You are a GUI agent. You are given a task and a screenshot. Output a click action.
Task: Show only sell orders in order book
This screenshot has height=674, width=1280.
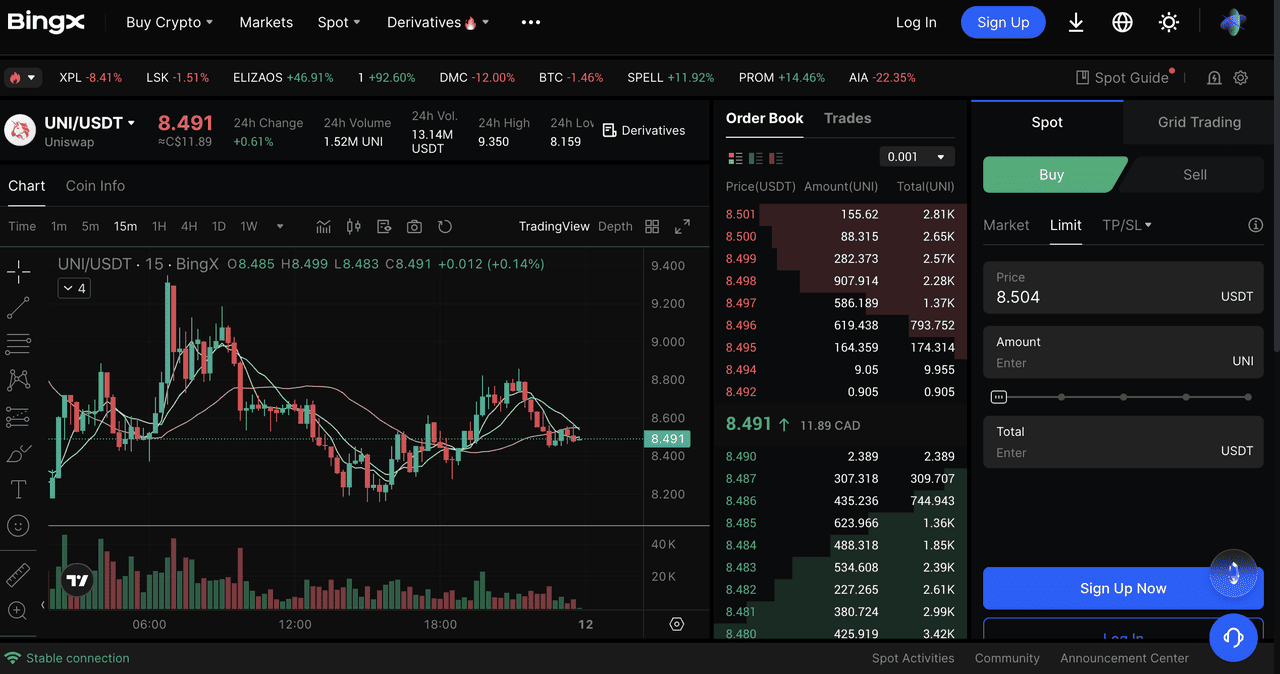click(775, 158)
